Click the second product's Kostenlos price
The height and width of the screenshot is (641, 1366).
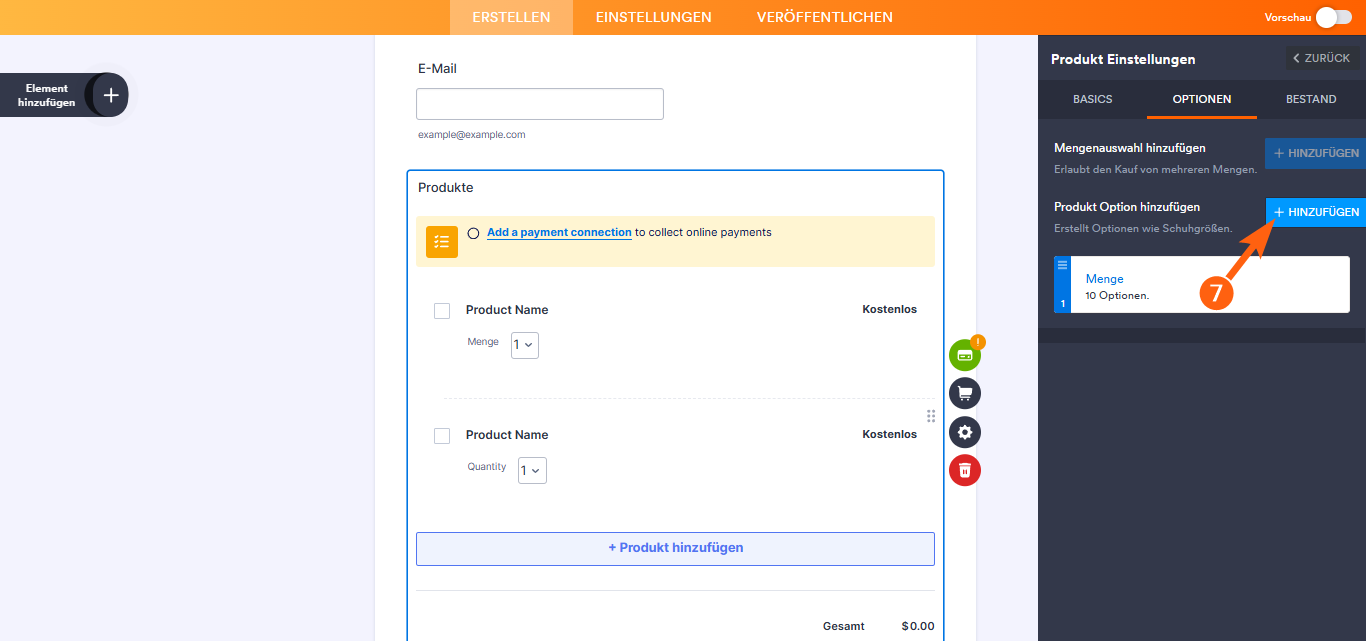pyautogui.click(x=889, y=434)
